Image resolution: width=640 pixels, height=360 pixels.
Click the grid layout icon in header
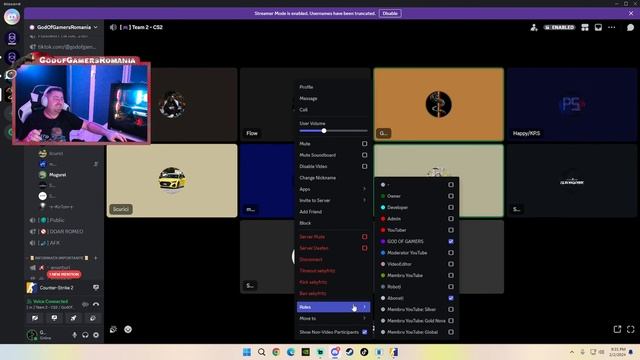coord(585,27)
